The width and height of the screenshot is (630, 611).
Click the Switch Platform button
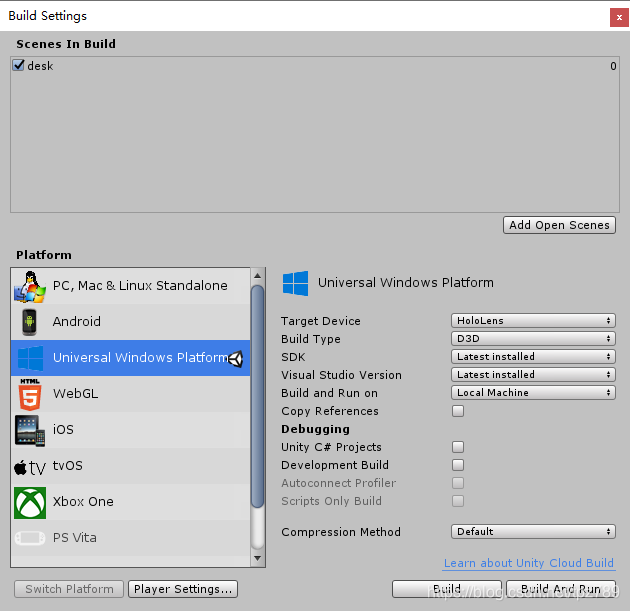tap(69, 589)
